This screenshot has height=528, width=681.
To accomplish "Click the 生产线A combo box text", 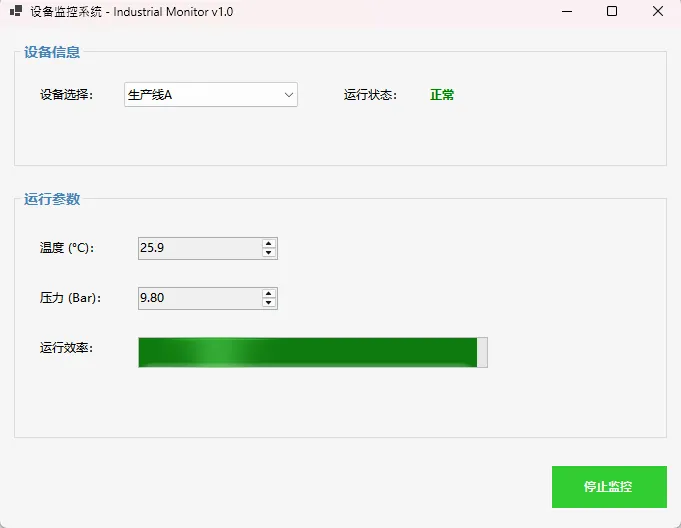I will point(200,95).
